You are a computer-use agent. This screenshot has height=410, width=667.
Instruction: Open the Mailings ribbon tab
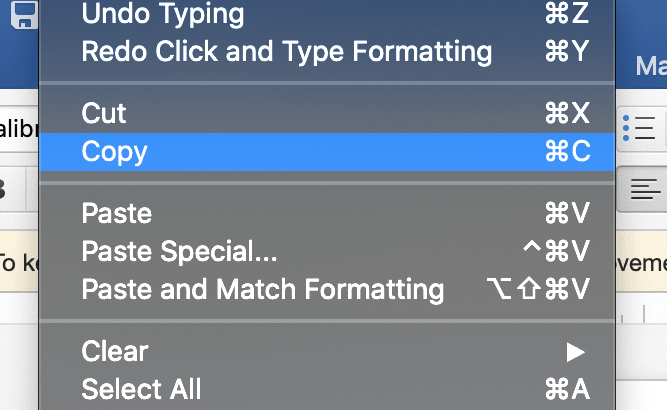point(651,66)
